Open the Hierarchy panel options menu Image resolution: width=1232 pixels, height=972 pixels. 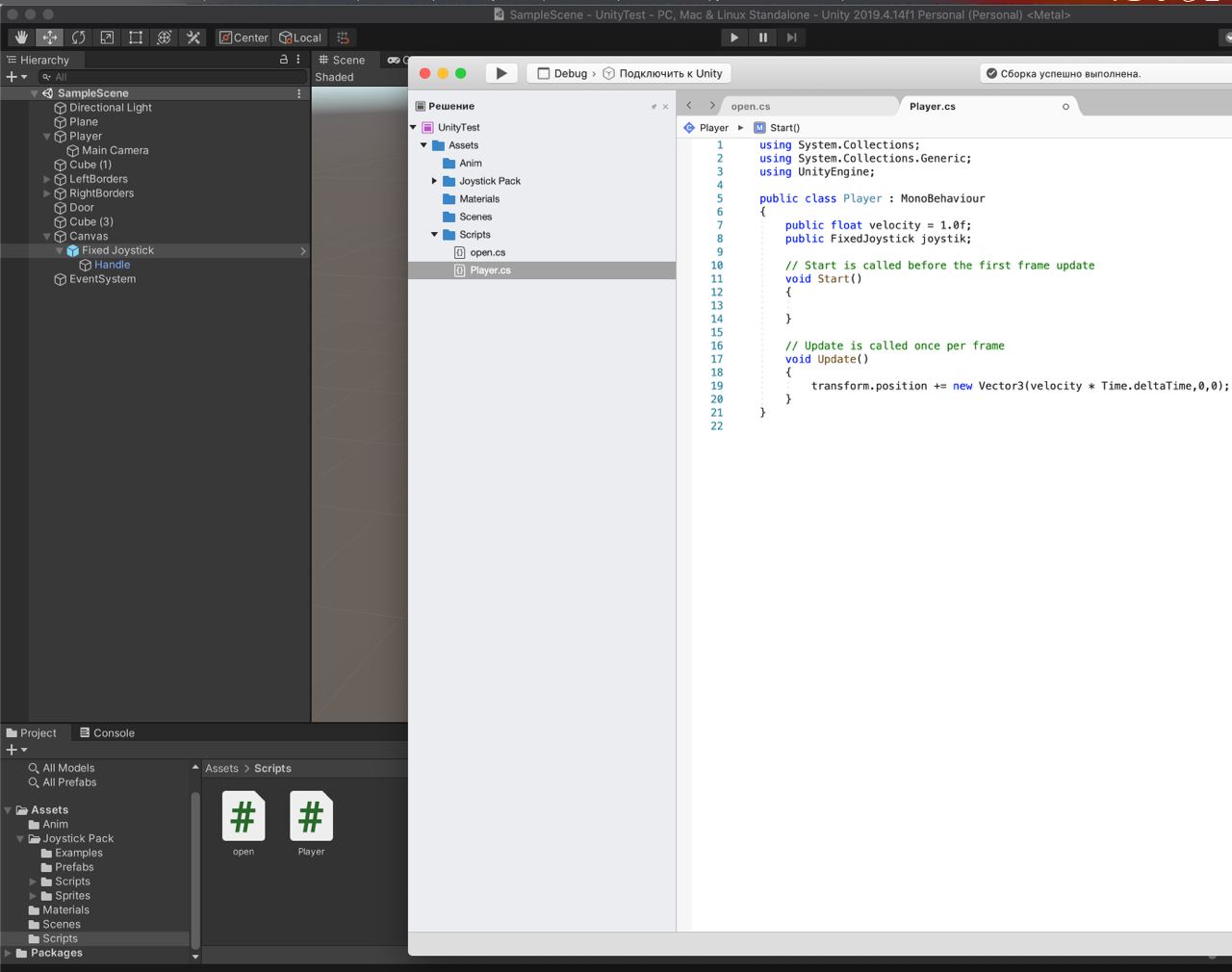(298, 60)
